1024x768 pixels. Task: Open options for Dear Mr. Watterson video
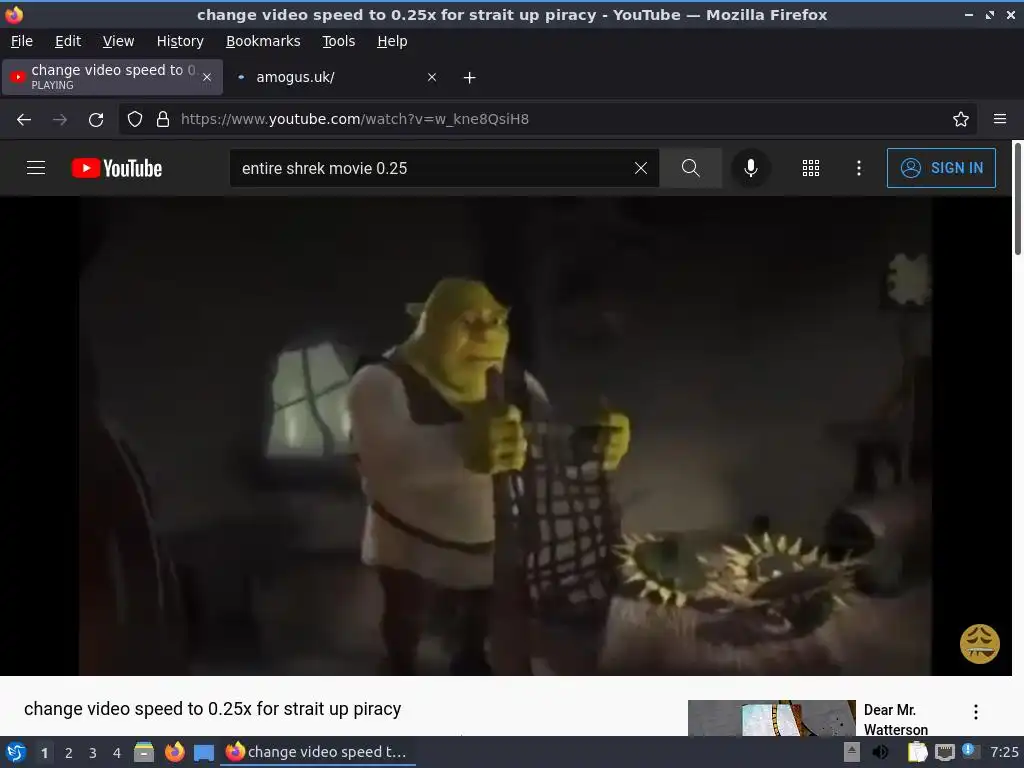tap(976, 712)
